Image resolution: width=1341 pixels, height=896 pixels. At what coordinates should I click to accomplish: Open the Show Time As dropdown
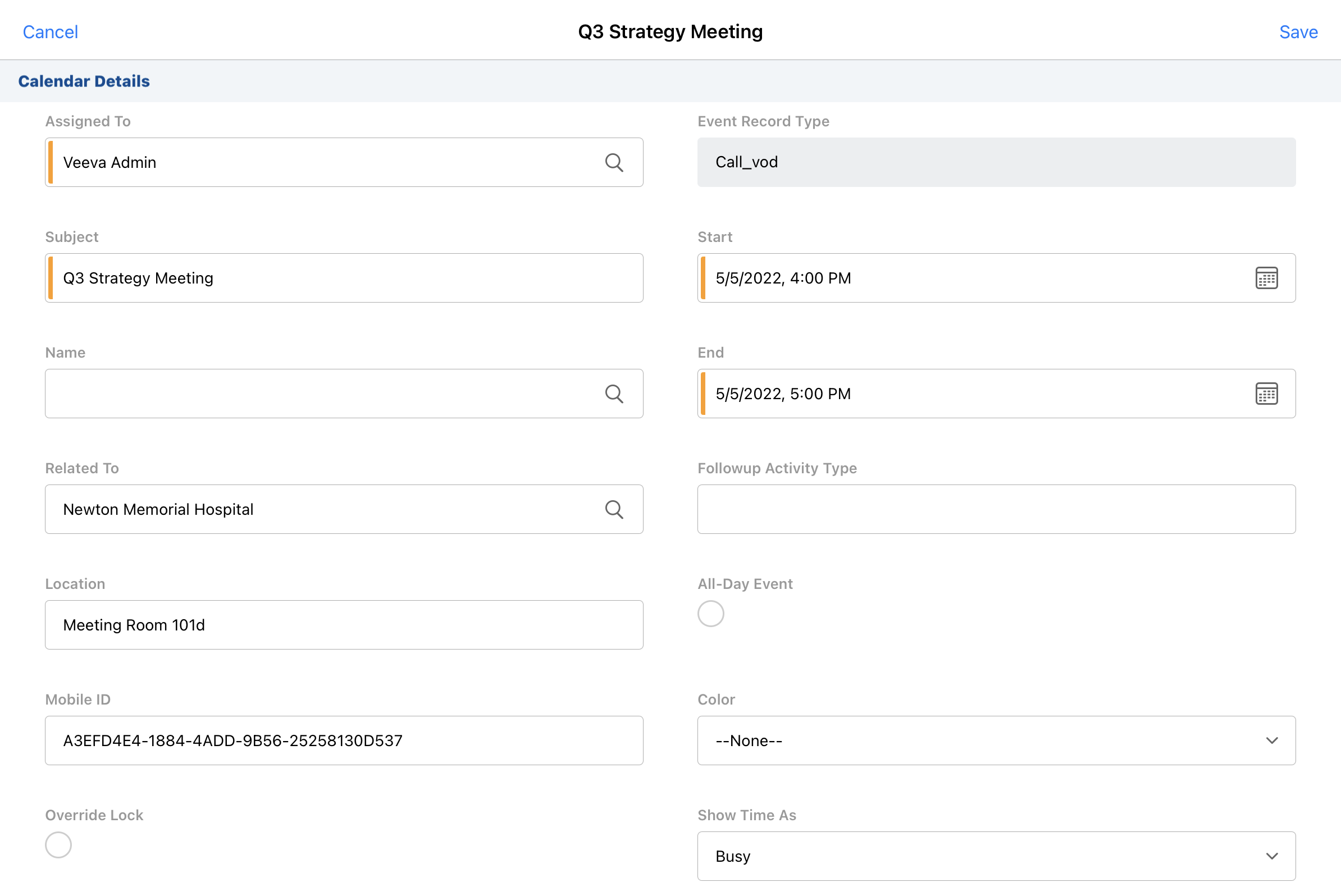tap(996, 856)
